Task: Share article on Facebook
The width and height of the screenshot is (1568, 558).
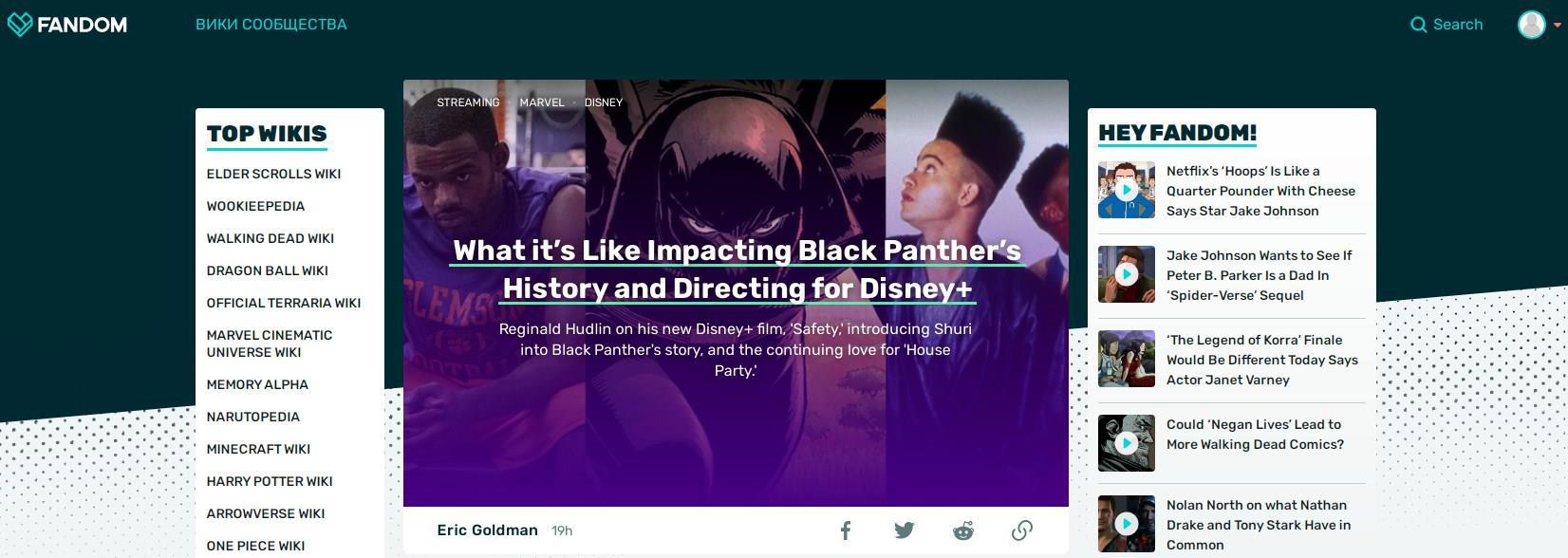Action: point(846,530)
